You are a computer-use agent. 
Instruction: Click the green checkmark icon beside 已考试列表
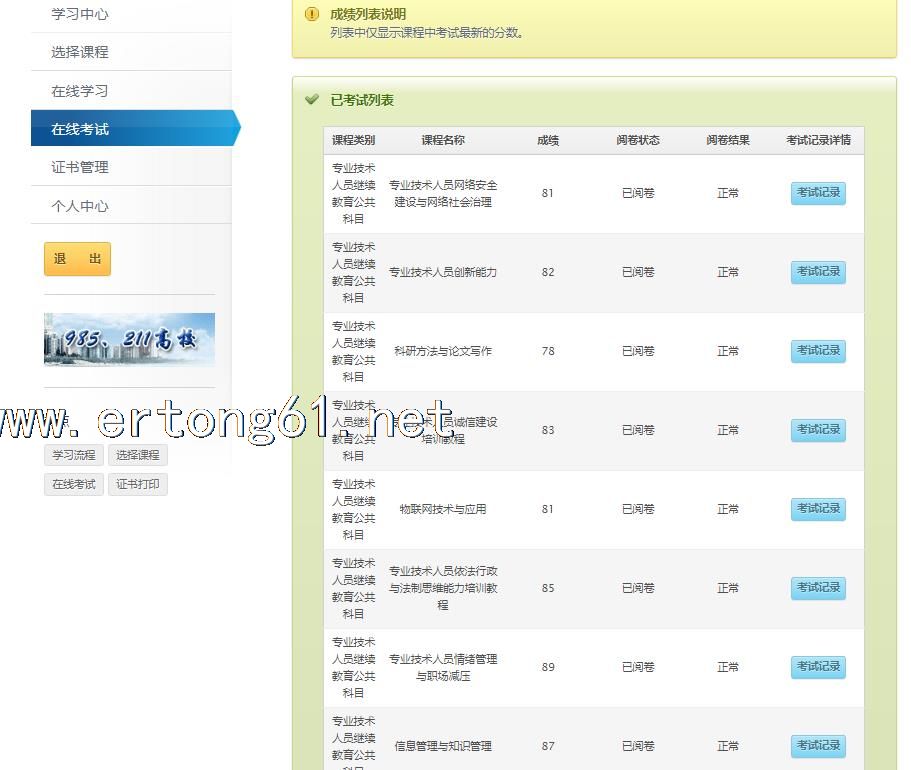(312, 100)
